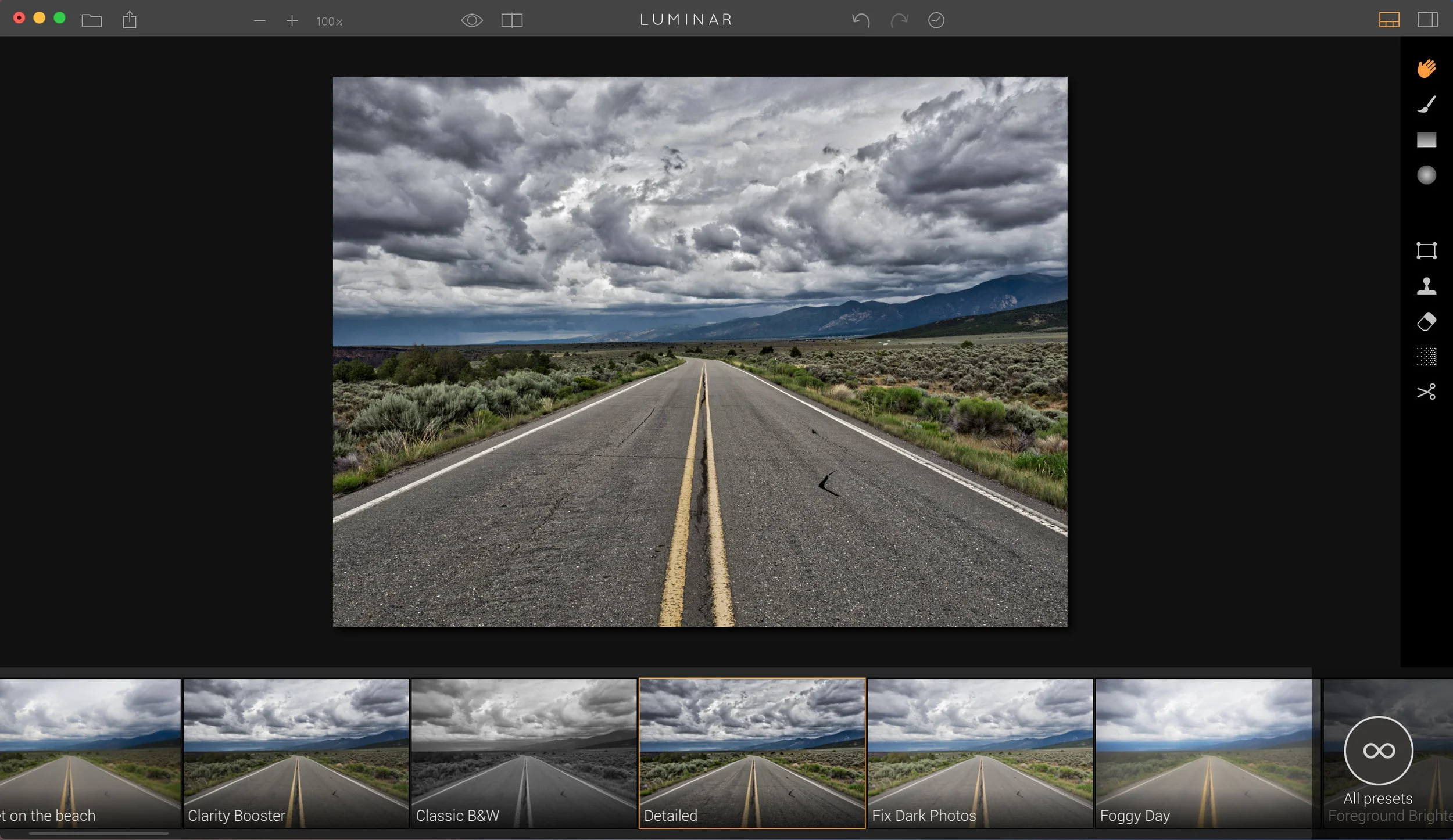Apply the Foggy Day preset
1453x840 pixels.
coord(1203,752)
